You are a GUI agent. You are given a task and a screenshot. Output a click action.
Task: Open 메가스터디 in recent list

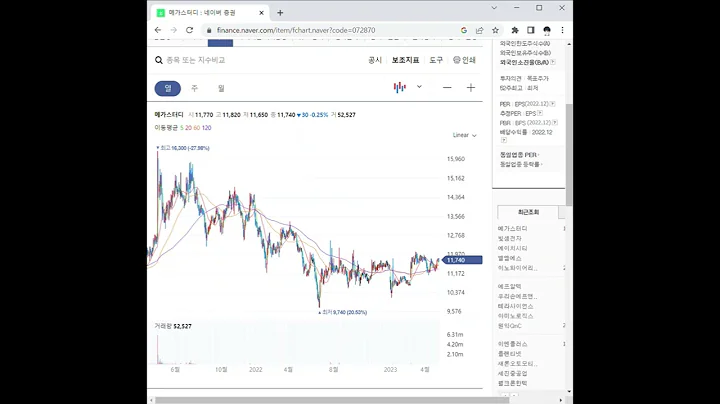click(512, 229)
